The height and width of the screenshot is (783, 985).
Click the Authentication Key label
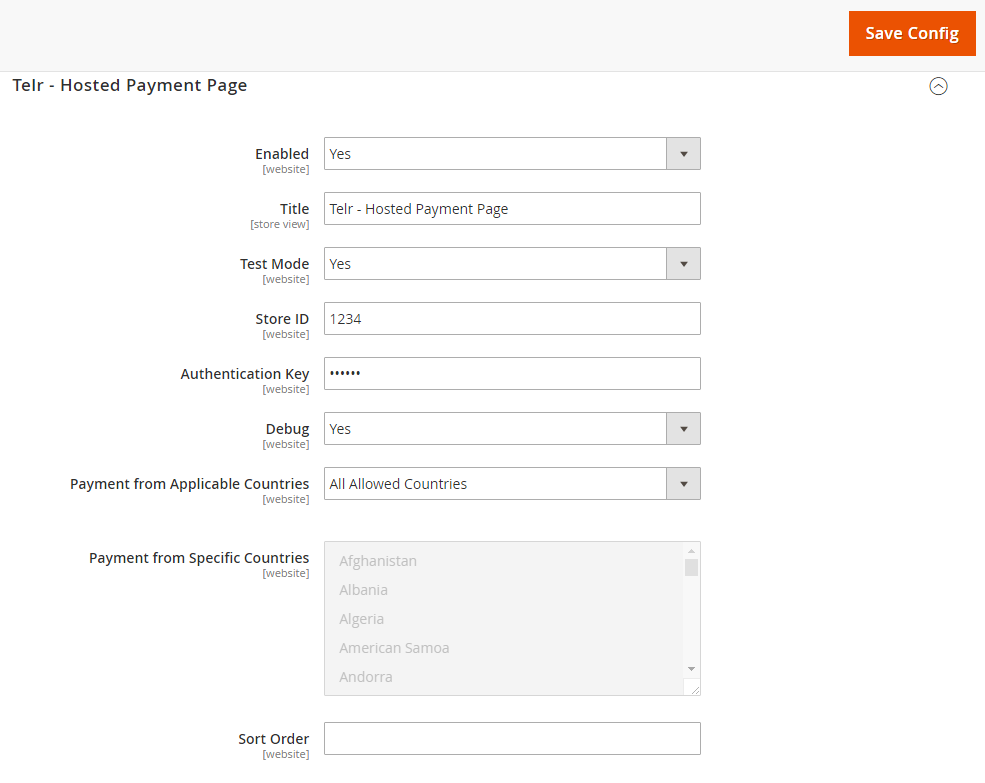tap(245, 374)
